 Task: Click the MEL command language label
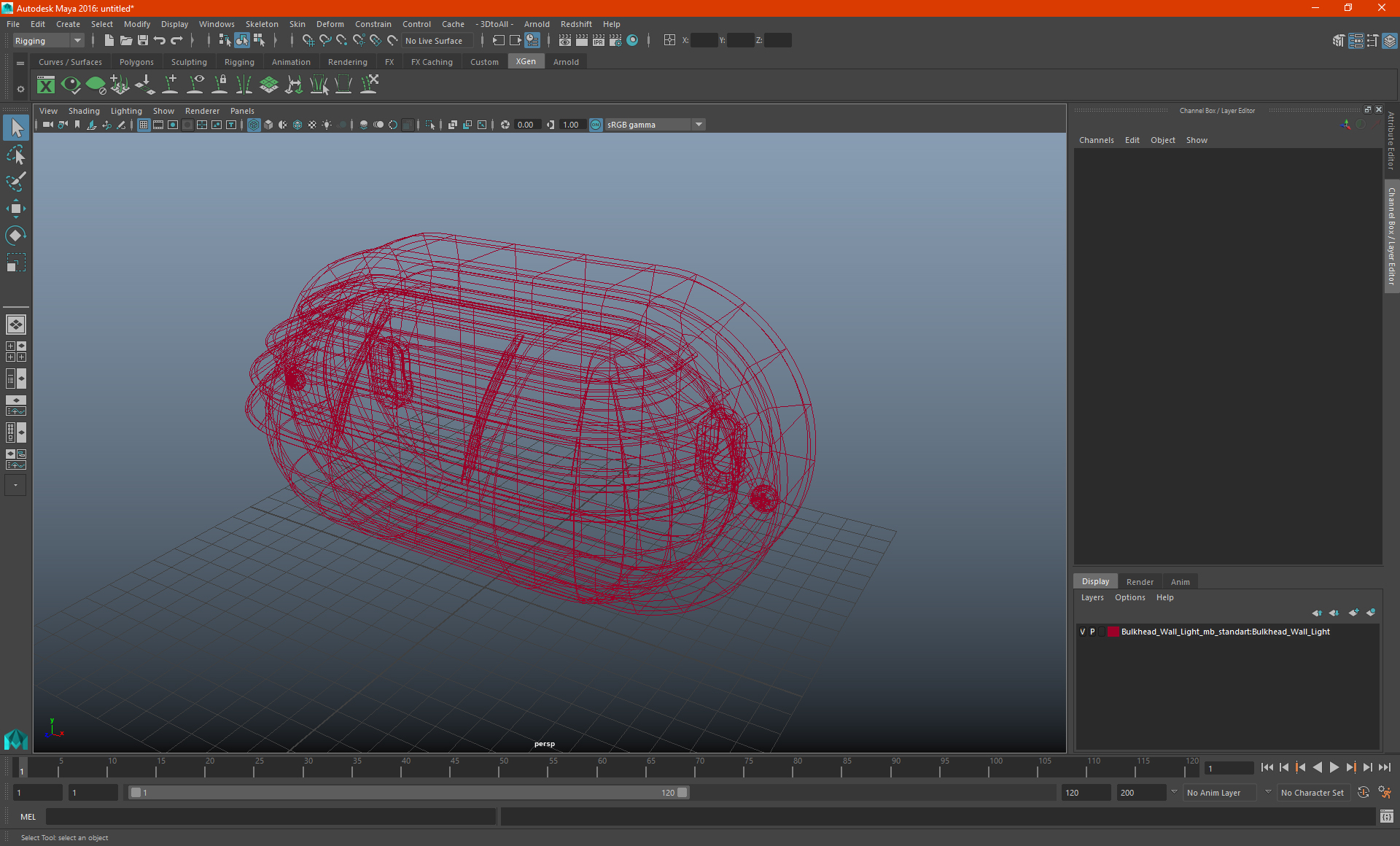(x=28, y=817)
